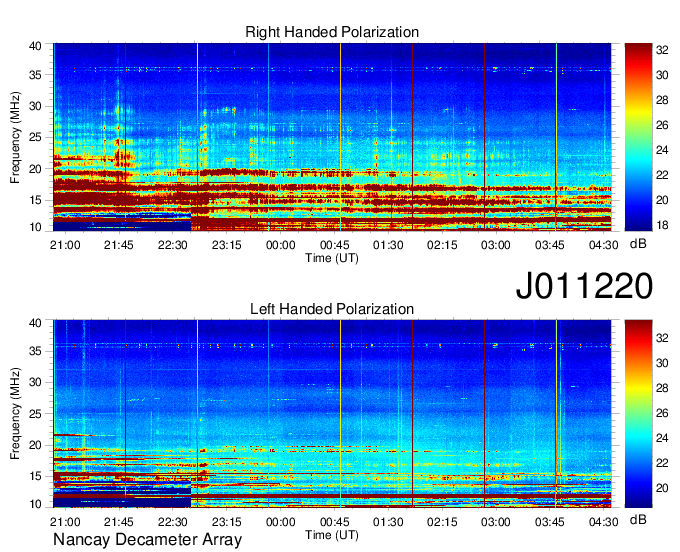The image size is (680, 552).
Task: Click the Right Handed plot's color scale bar
Action: 638,137
